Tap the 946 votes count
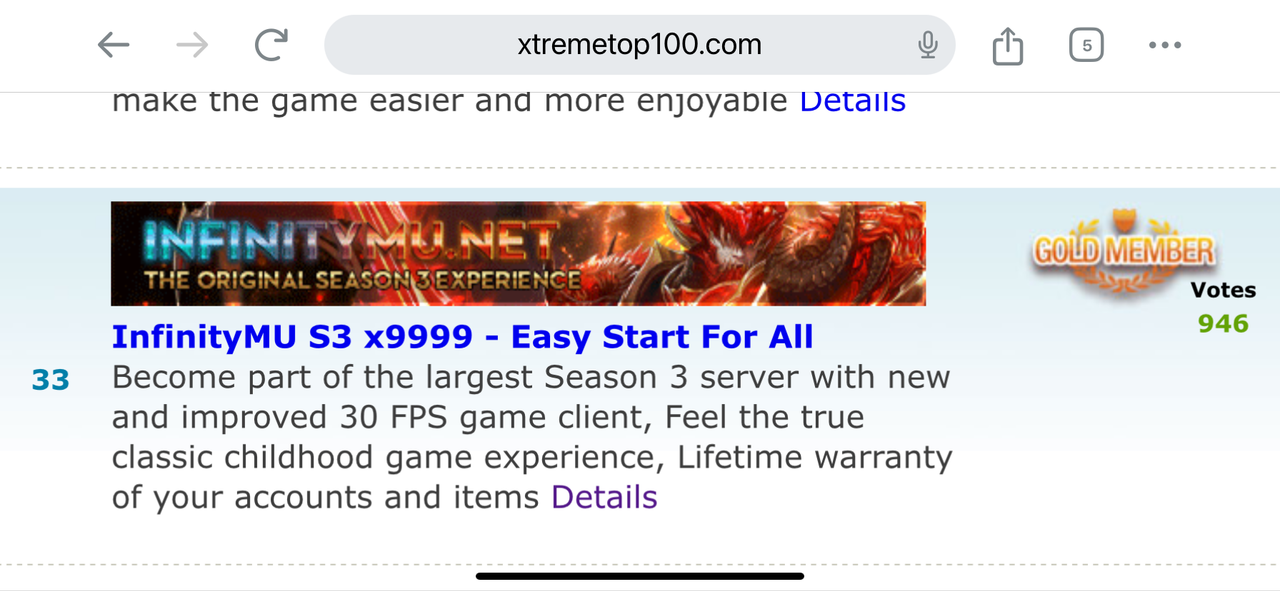Image resolution: width=1280 pixels, height=591 pixels. pos(1224,324)
